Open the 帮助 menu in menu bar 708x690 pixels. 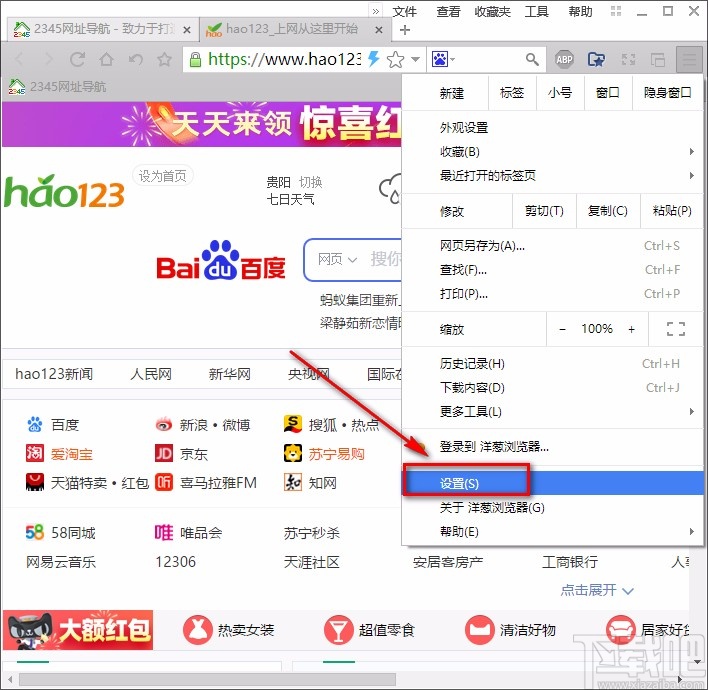tap(580, 11)
